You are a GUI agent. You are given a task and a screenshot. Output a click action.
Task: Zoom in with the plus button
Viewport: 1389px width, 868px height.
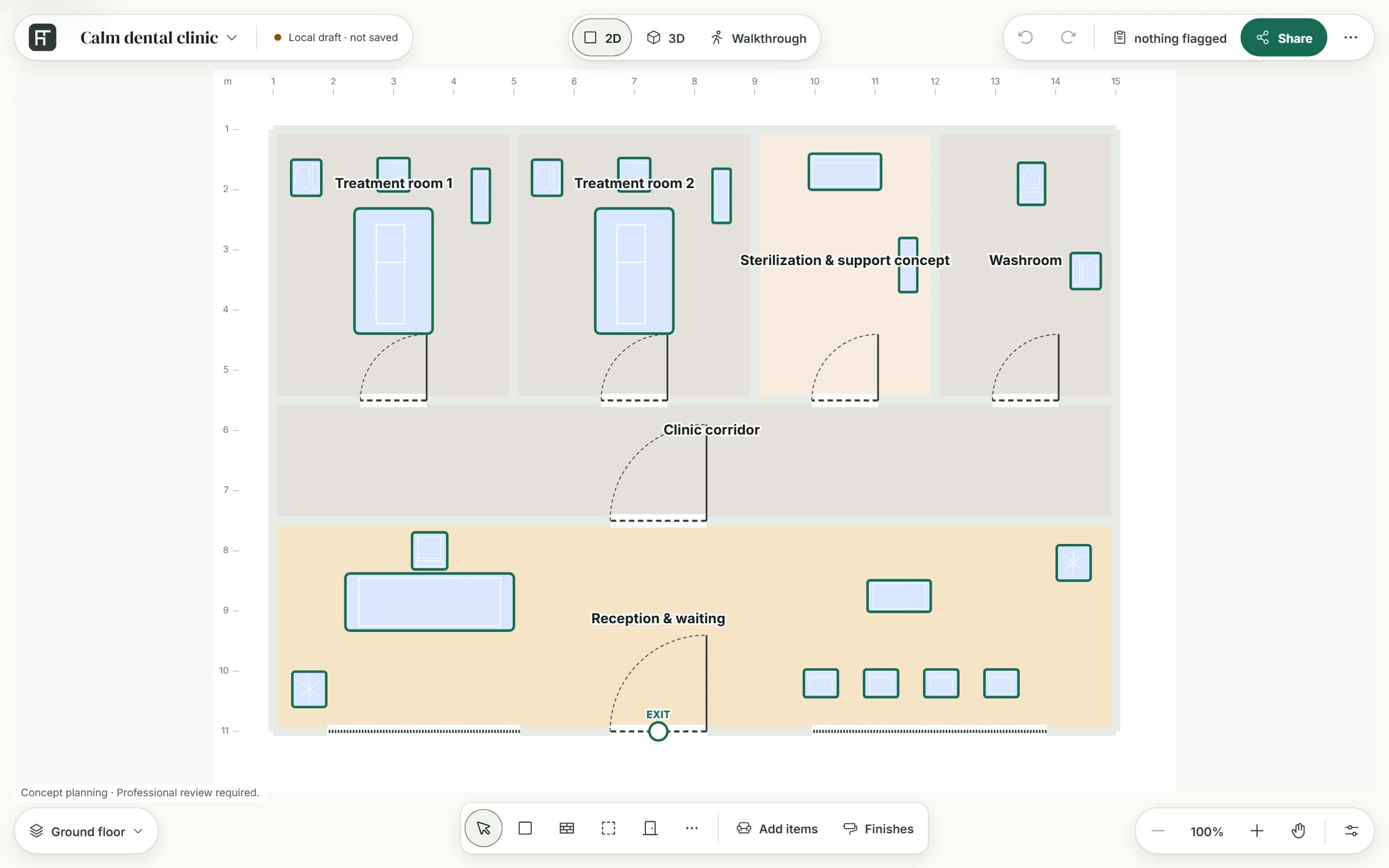point(1256,831)
